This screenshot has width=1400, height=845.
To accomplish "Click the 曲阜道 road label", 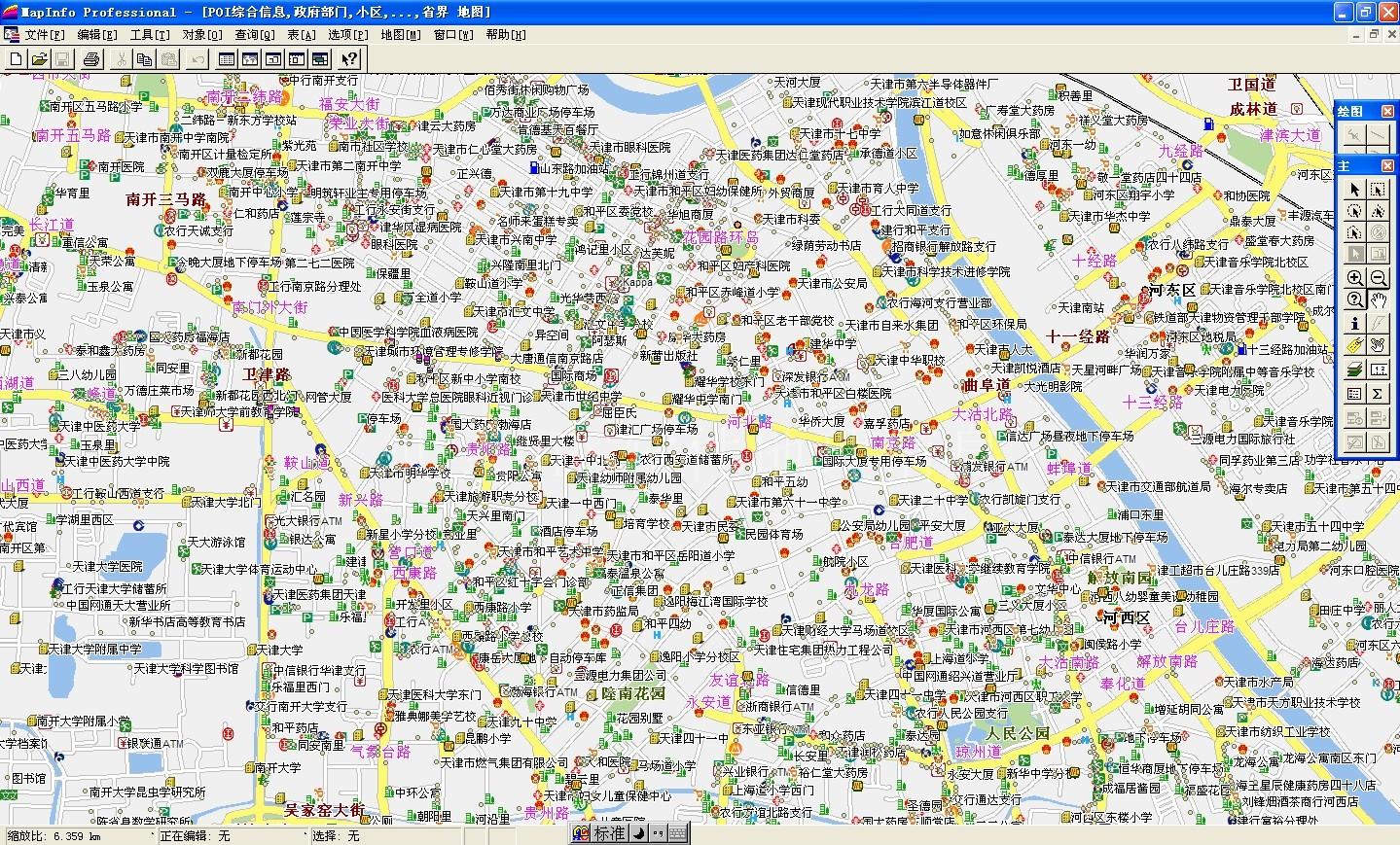I will point(987,385).
